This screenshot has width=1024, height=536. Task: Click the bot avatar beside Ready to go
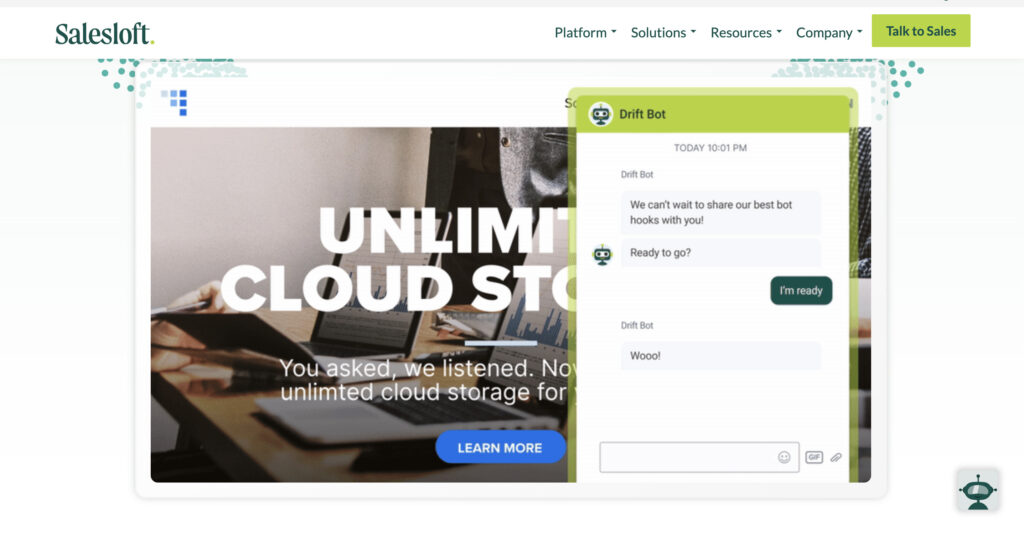[602, 254]
